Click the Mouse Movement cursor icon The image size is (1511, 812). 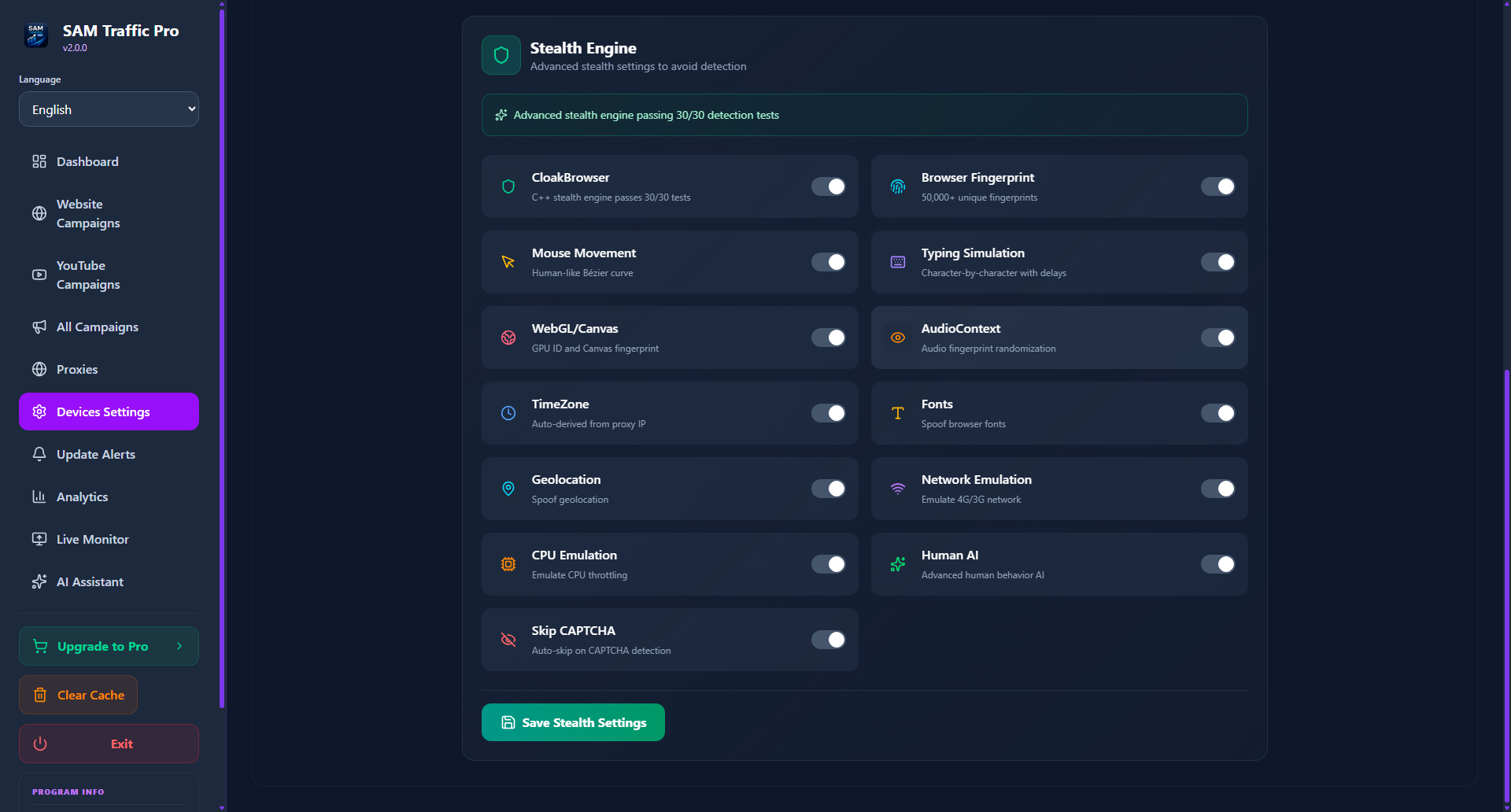[x=508, y=262]
